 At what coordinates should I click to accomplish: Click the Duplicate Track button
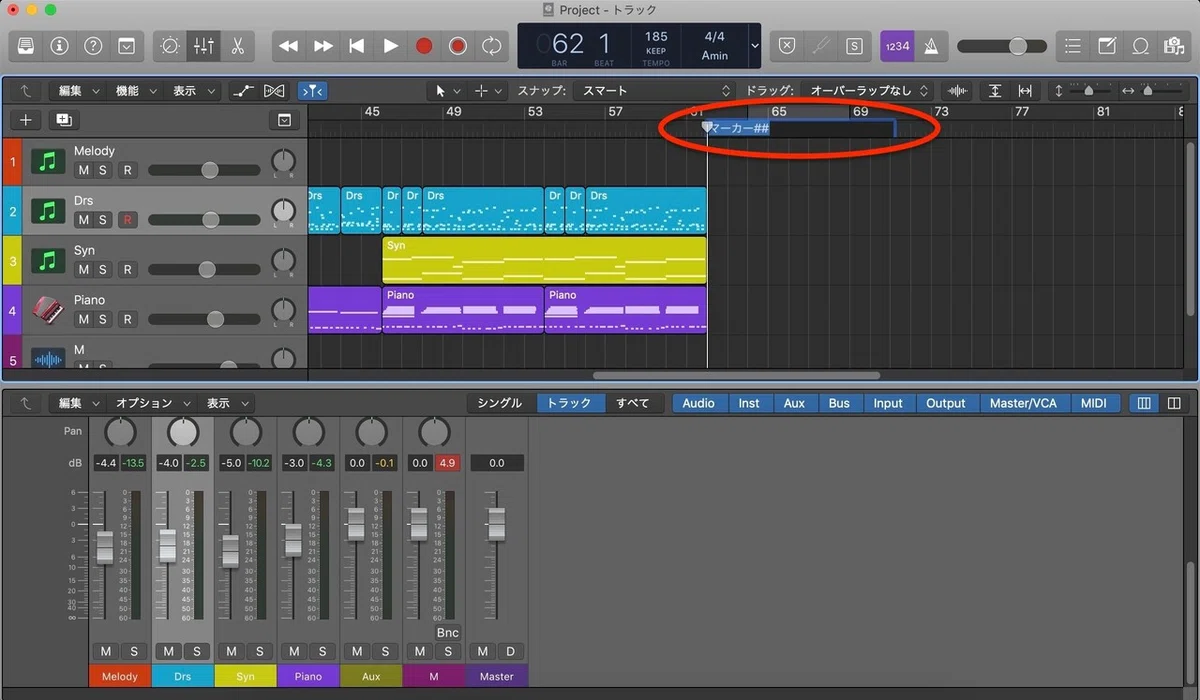64,120
